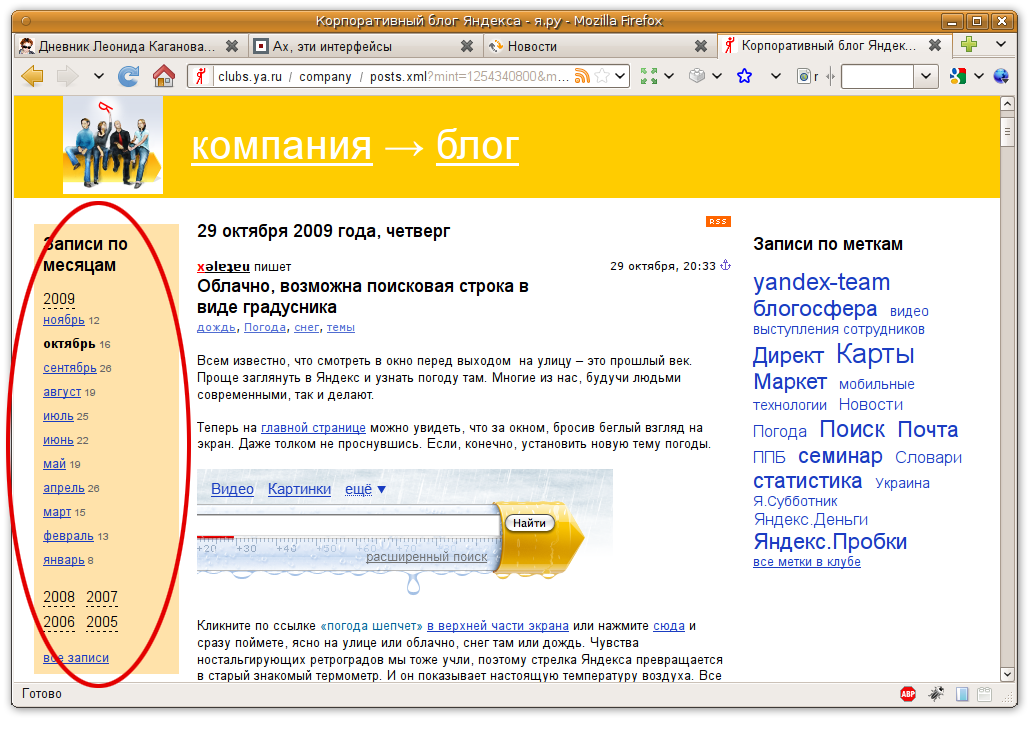
Task: Open author 'xaleзeu' profile link
Action: point(223,267)
